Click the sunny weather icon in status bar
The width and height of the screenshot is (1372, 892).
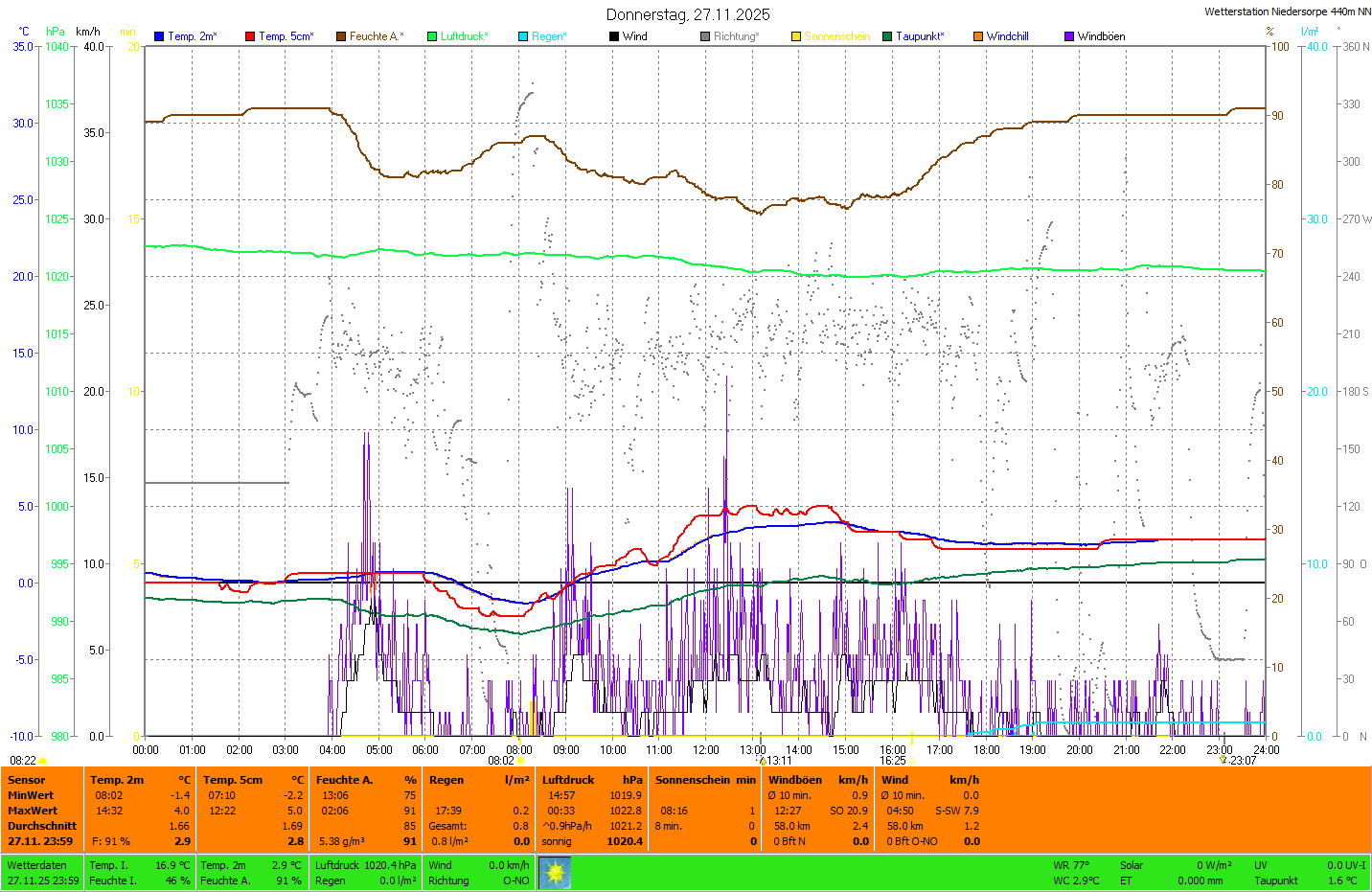click(555, 873)
